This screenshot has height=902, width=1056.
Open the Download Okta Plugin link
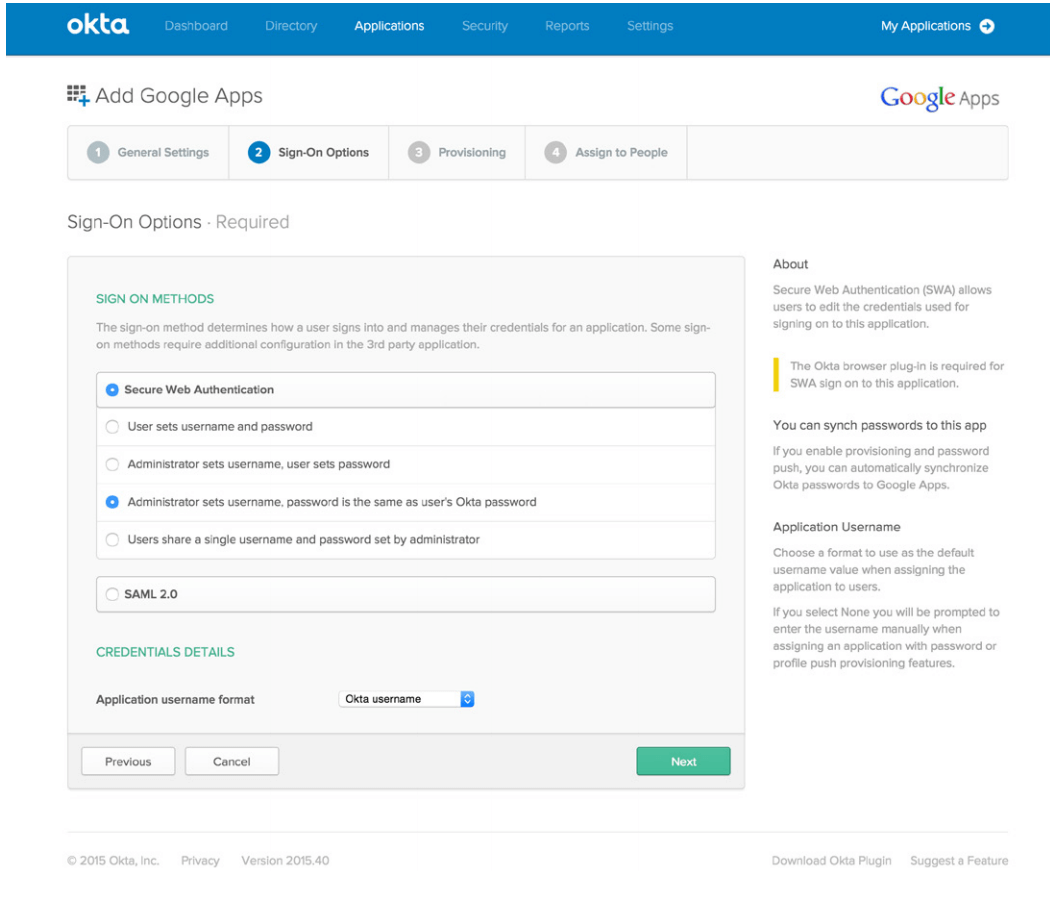pos(831,861)
